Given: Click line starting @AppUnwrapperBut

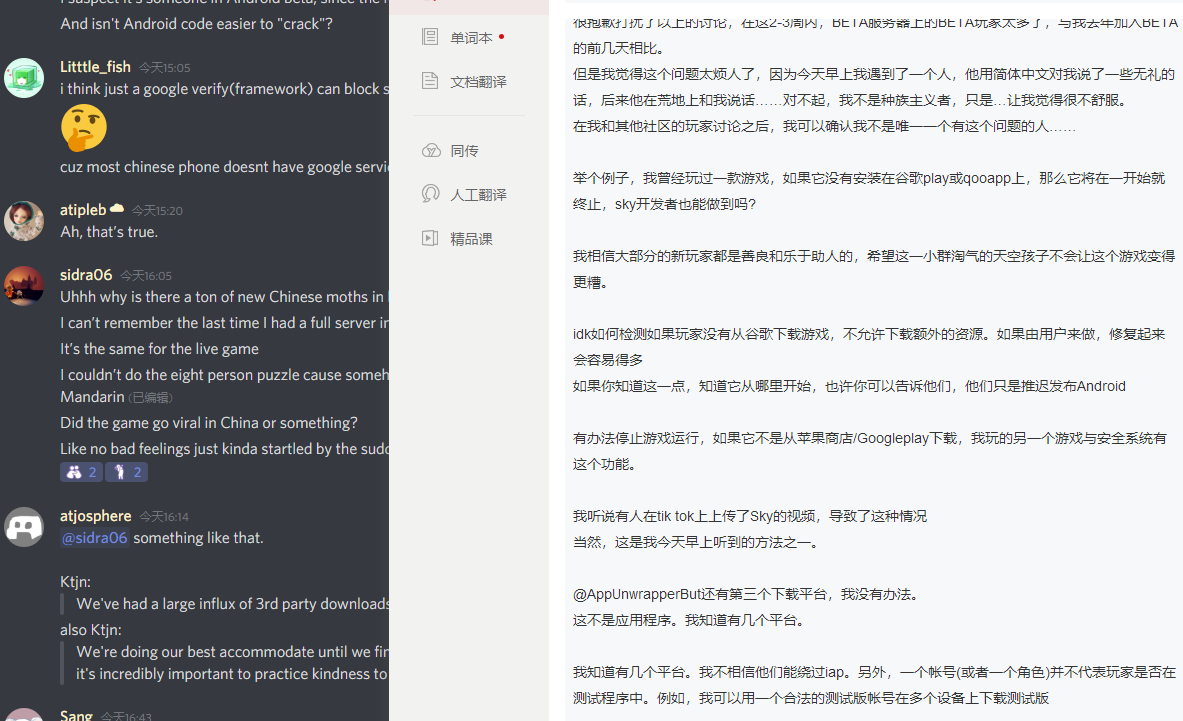Looking at the screenshot, I should pos(748,594).
